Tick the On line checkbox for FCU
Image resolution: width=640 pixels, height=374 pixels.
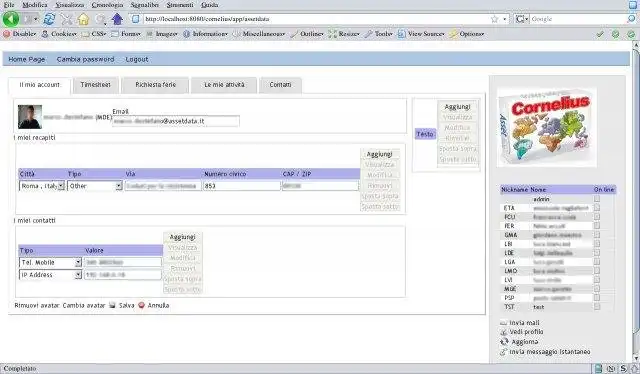tap(597, 217)
